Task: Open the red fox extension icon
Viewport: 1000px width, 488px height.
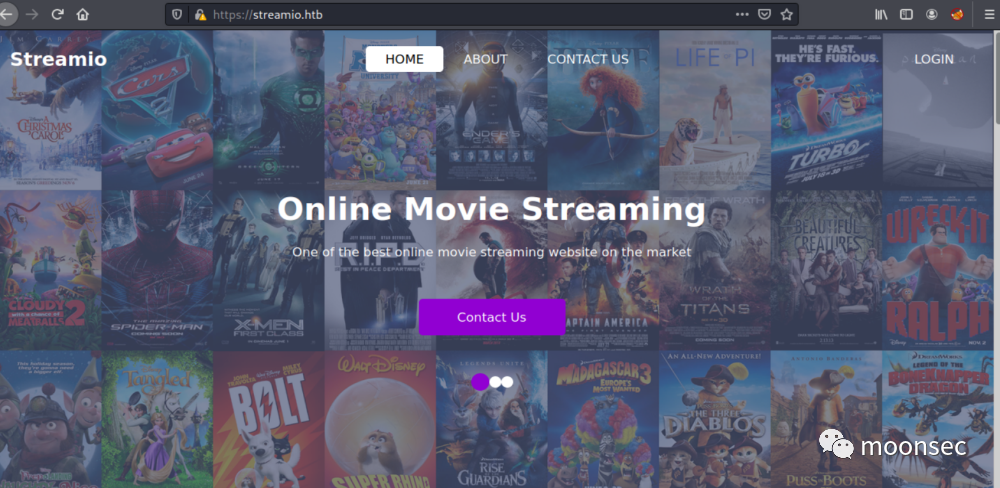Action: click(x=957, y=14)
